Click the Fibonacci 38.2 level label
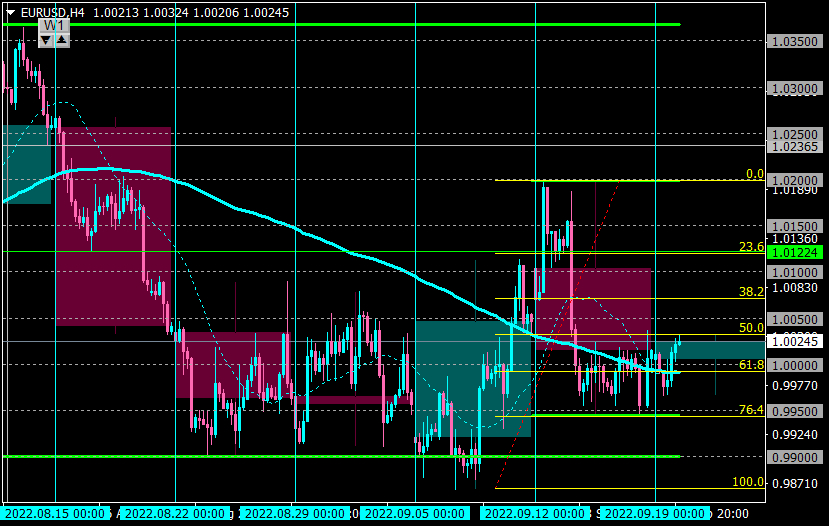The height and width of the screenshot is (526, 829). click(x=751, y=291)
